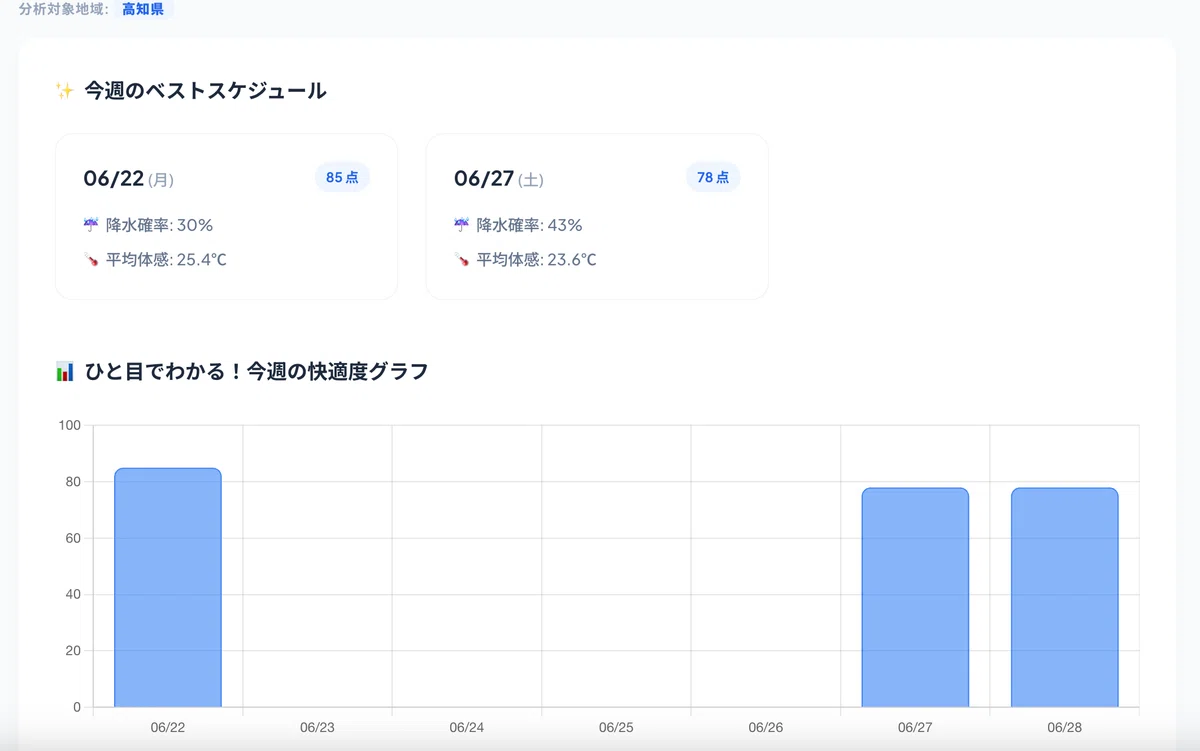
Task: Click the 40 y-axis label
Action: pyautogui.click(x=73, y=594)
